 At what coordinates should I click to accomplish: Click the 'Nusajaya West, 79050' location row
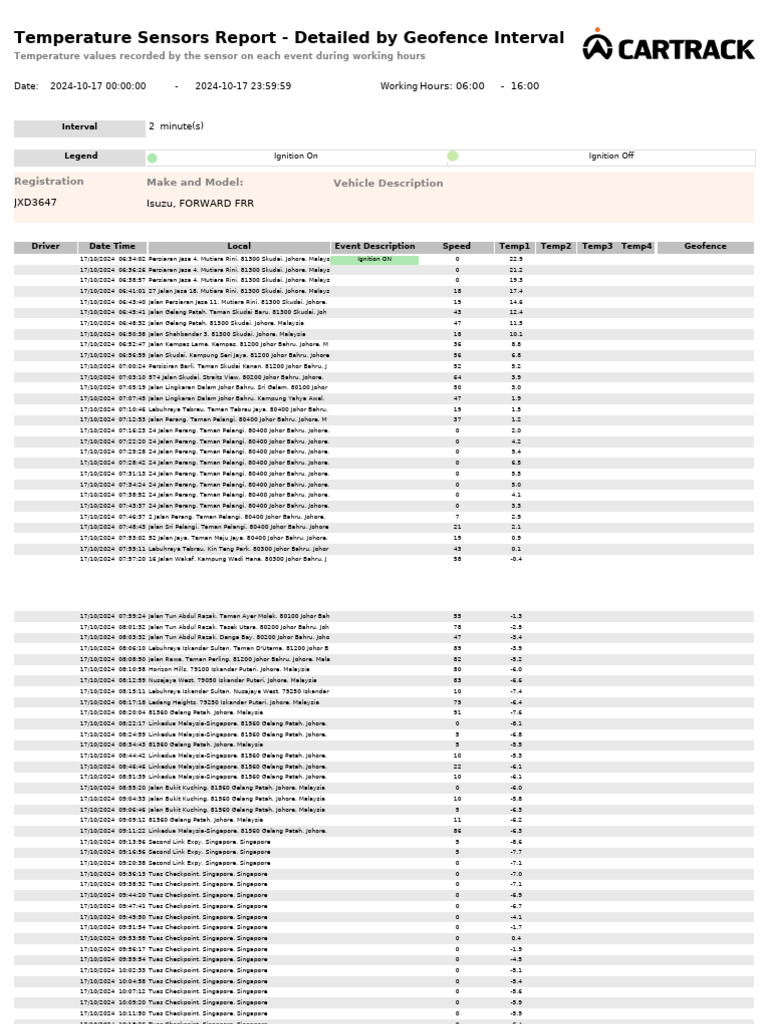(x=384, y=680)
